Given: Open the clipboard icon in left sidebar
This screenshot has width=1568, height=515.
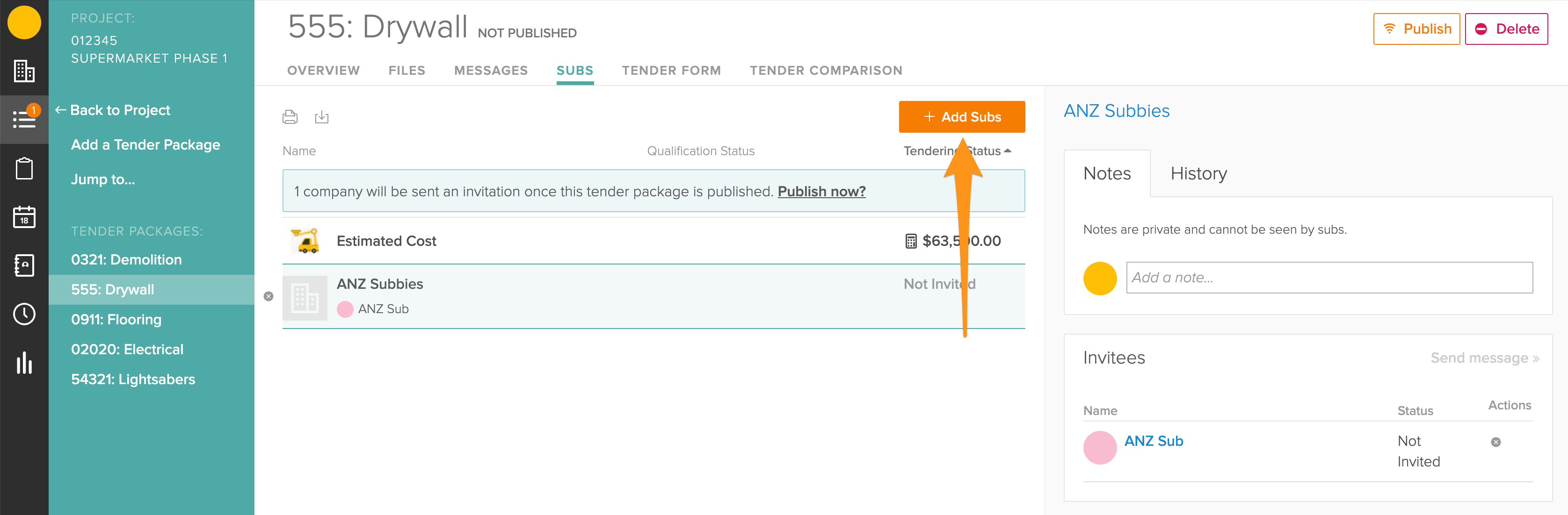Looking at the screenshot, I should 24,168.
